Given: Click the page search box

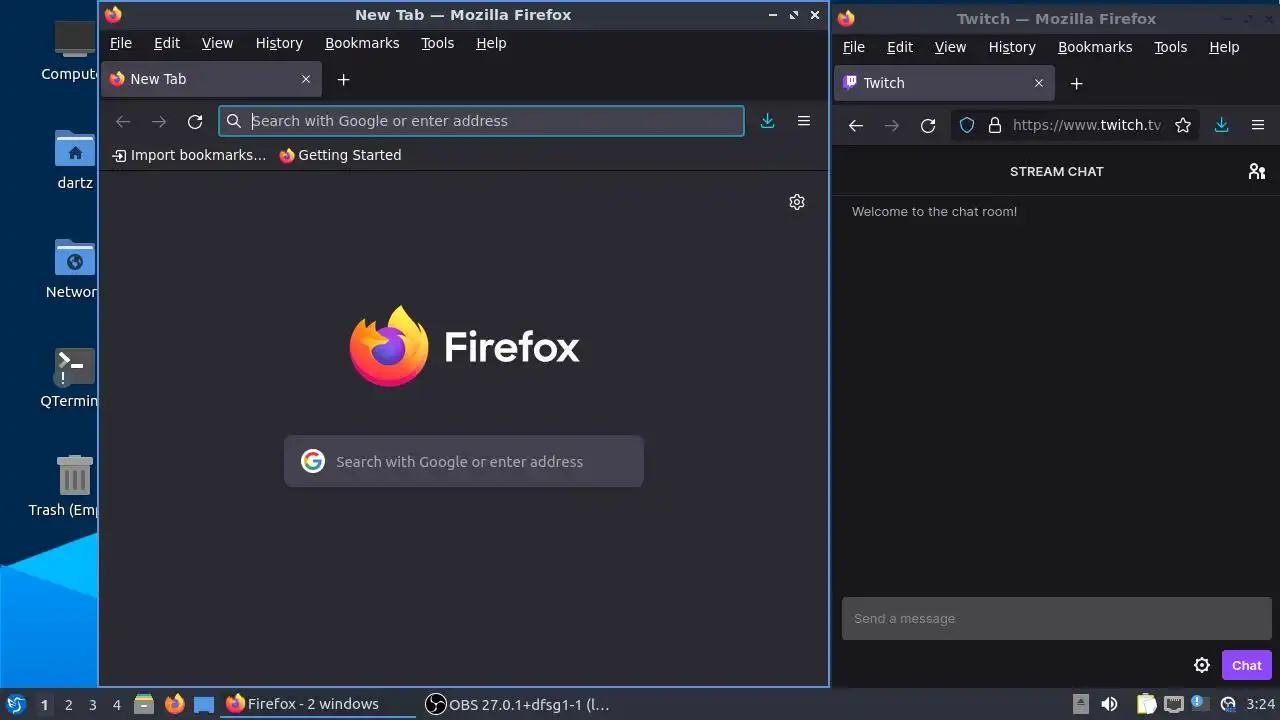Looking at the screenshot, I should (464, 461).
